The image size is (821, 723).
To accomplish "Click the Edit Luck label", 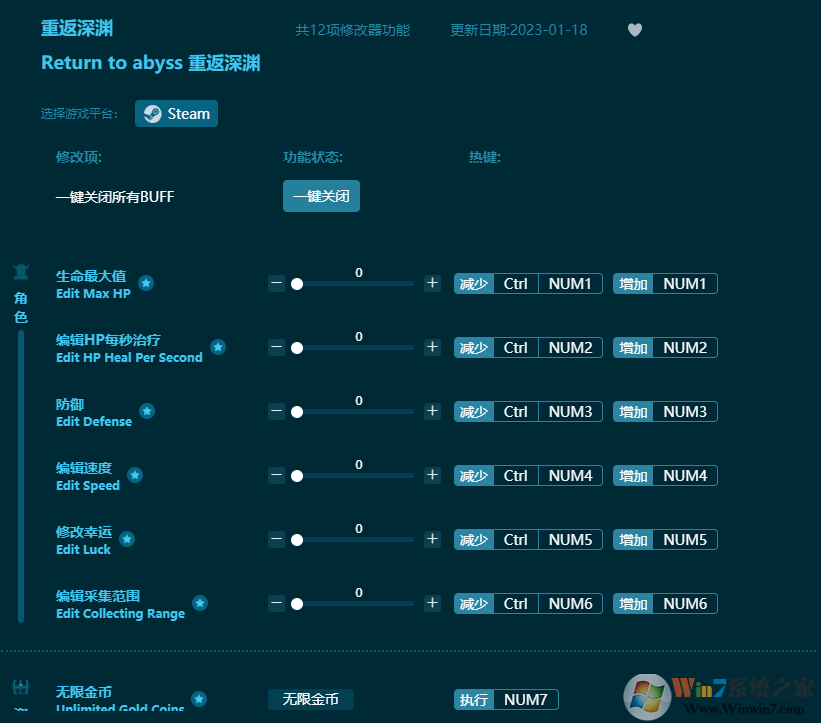I will coord(83,550).
